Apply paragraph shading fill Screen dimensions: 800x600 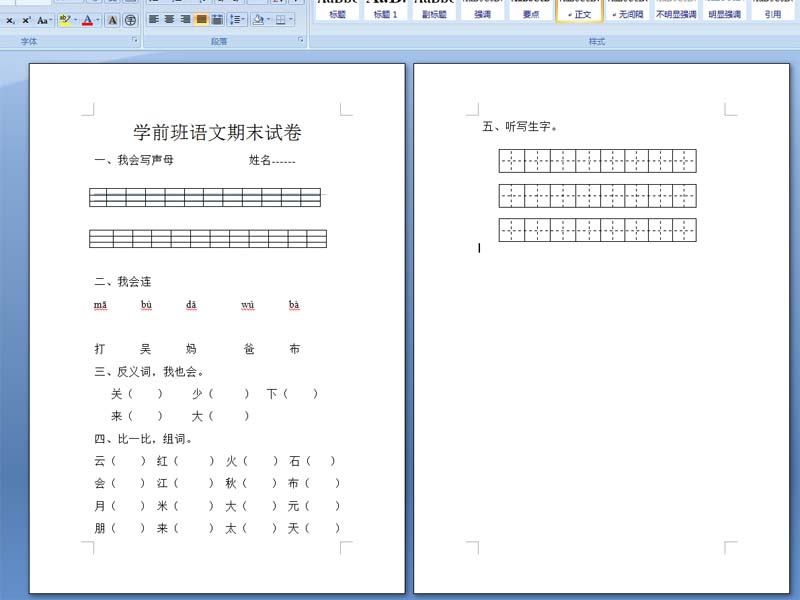[258, 19]
